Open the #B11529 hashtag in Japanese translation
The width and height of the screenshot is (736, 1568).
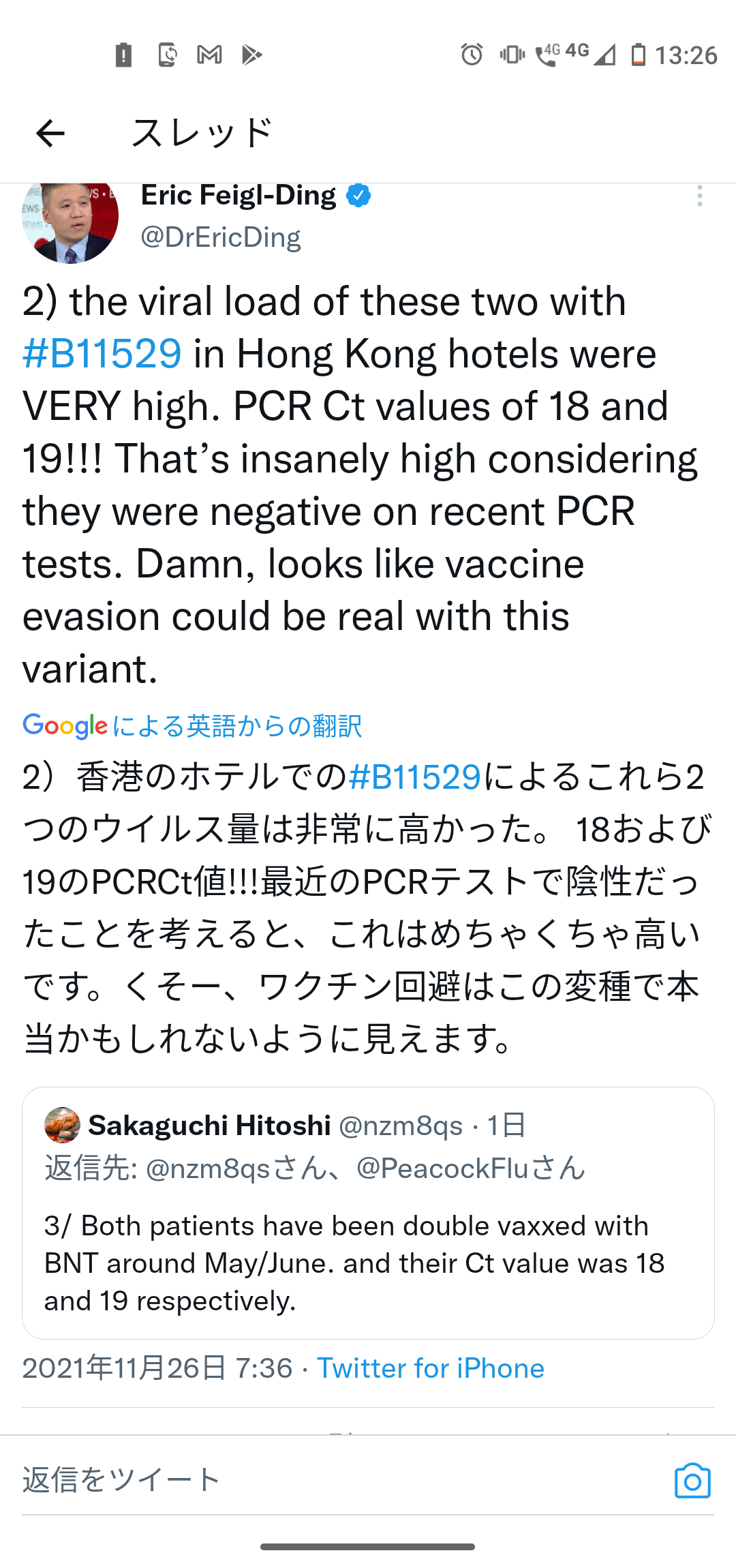[x=414, y=777]
